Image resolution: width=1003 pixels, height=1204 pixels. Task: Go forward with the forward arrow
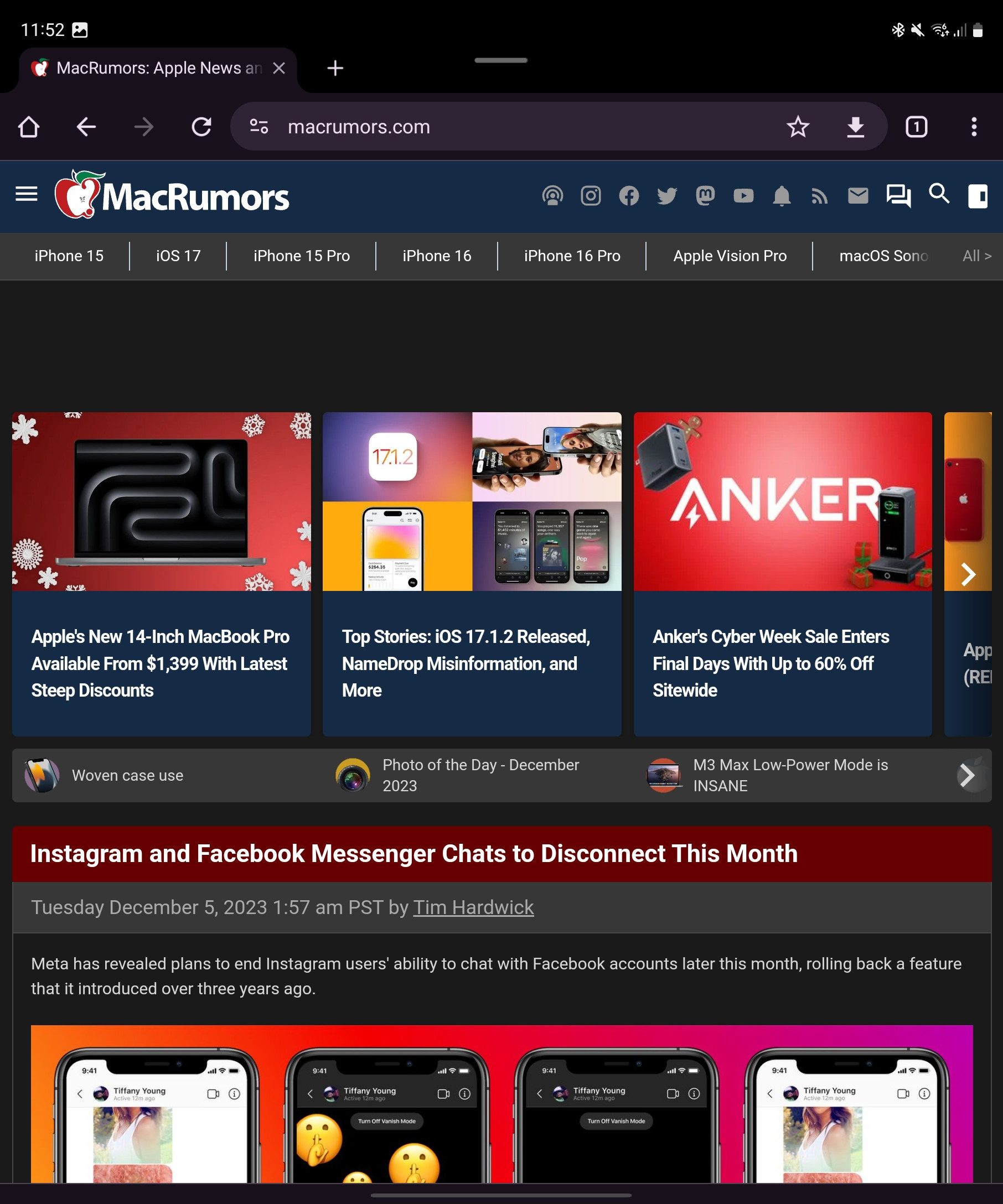[x=143, y=127]
